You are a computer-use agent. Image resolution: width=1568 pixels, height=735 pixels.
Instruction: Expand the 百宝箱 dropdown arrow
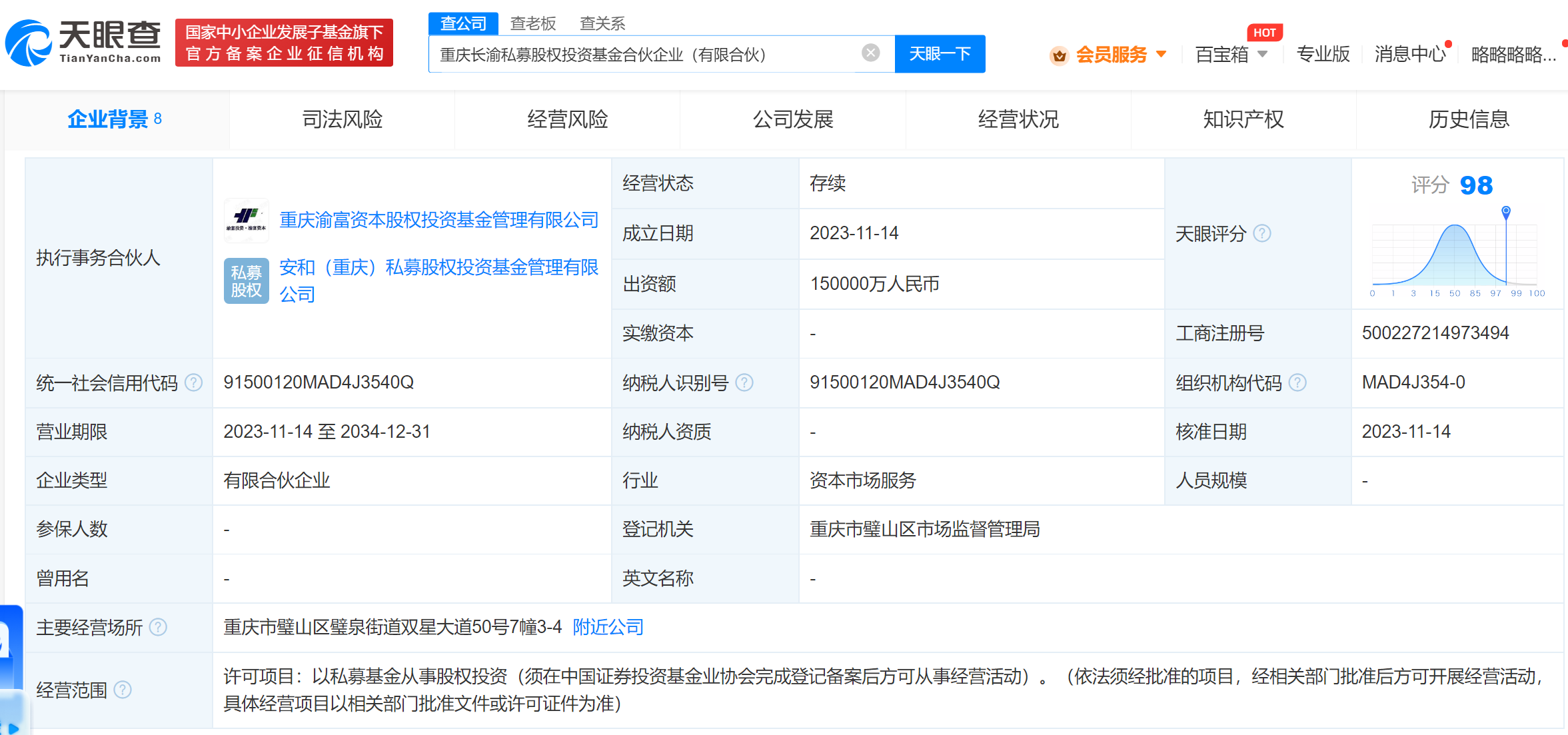(1263, 54)
